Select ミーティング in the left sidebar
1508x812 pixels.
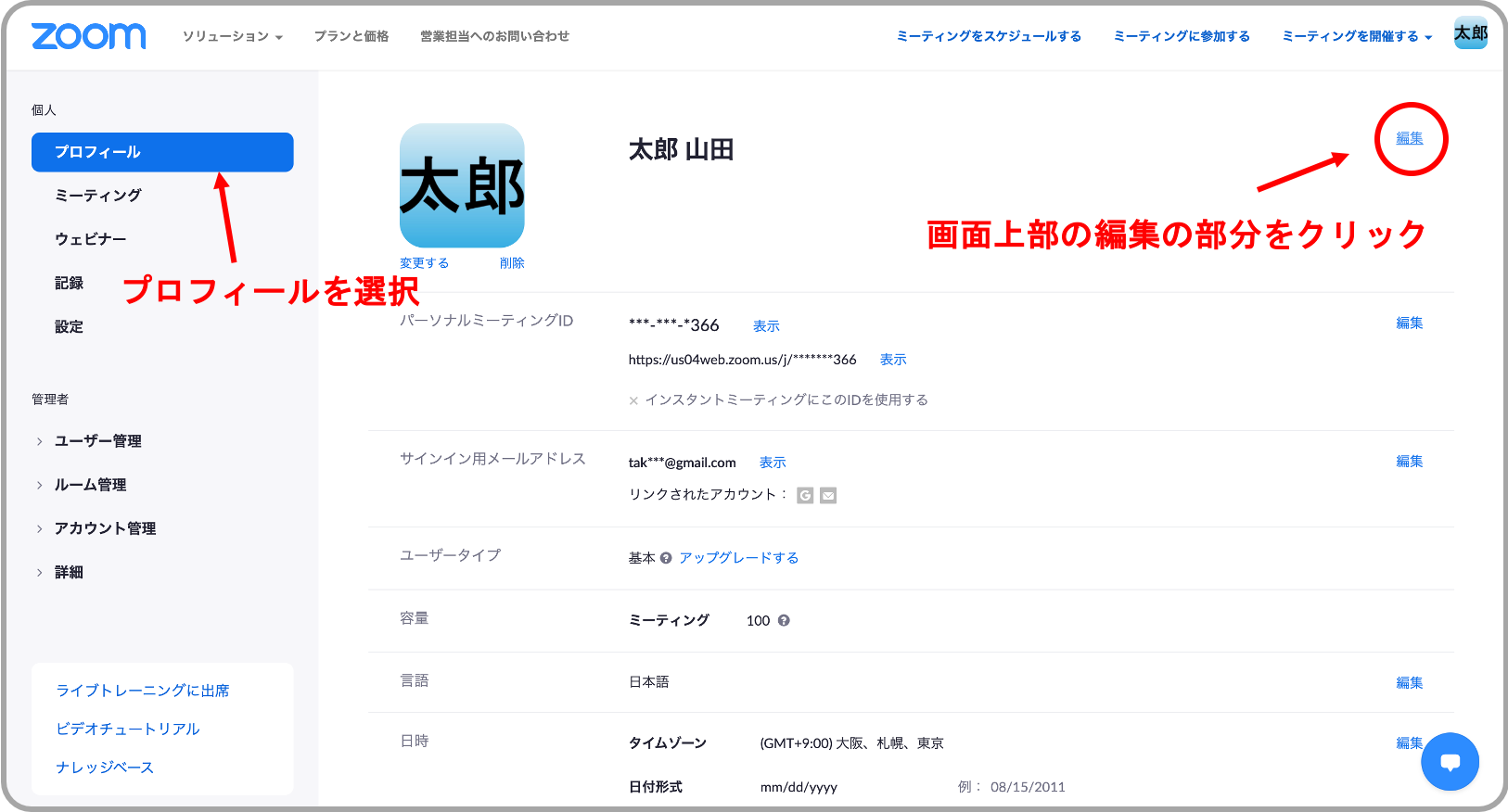coord(98,196)
